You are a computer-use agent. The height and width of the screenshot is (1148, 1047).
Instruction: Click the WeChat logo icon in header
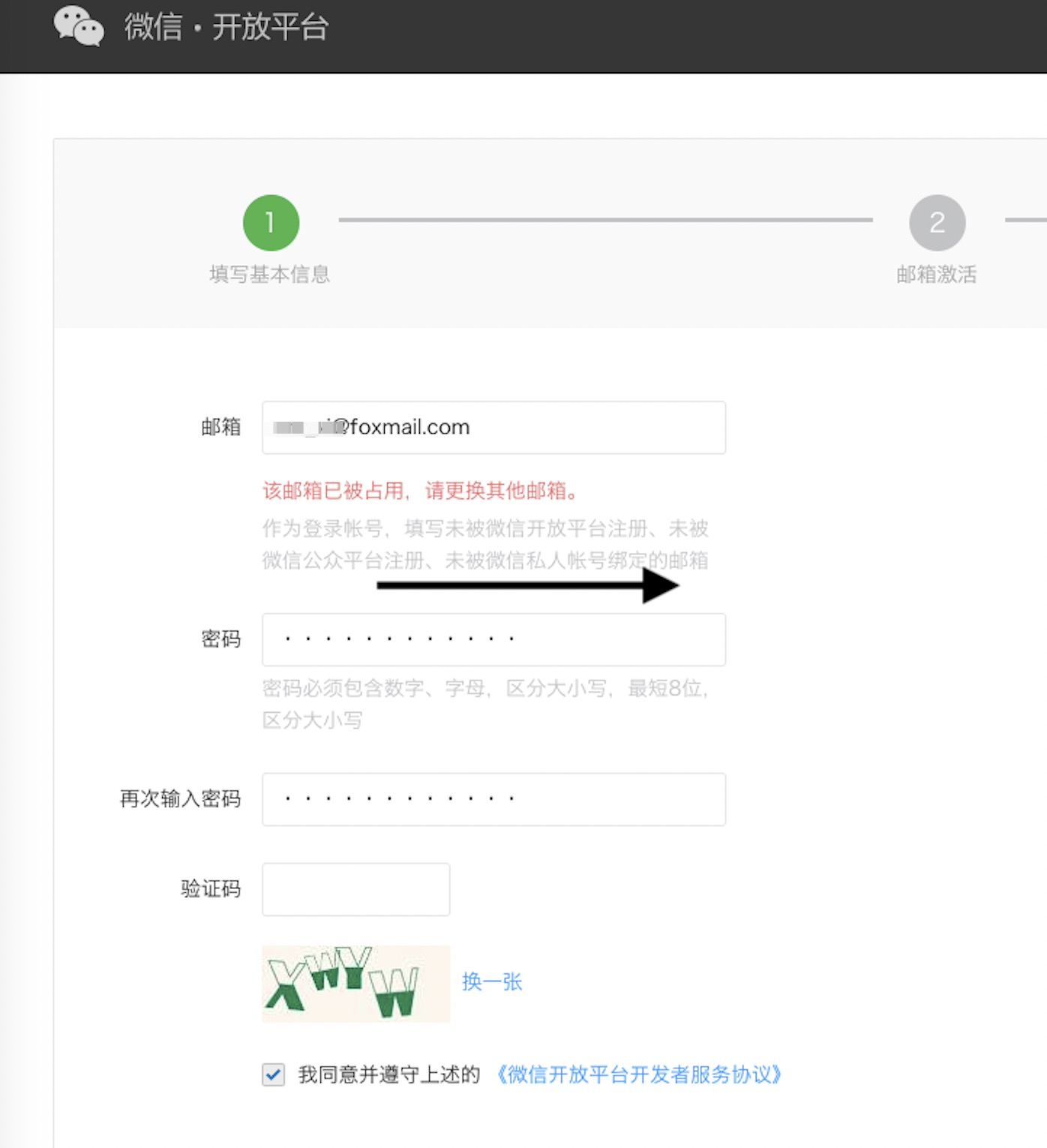[x=79, y=26]
